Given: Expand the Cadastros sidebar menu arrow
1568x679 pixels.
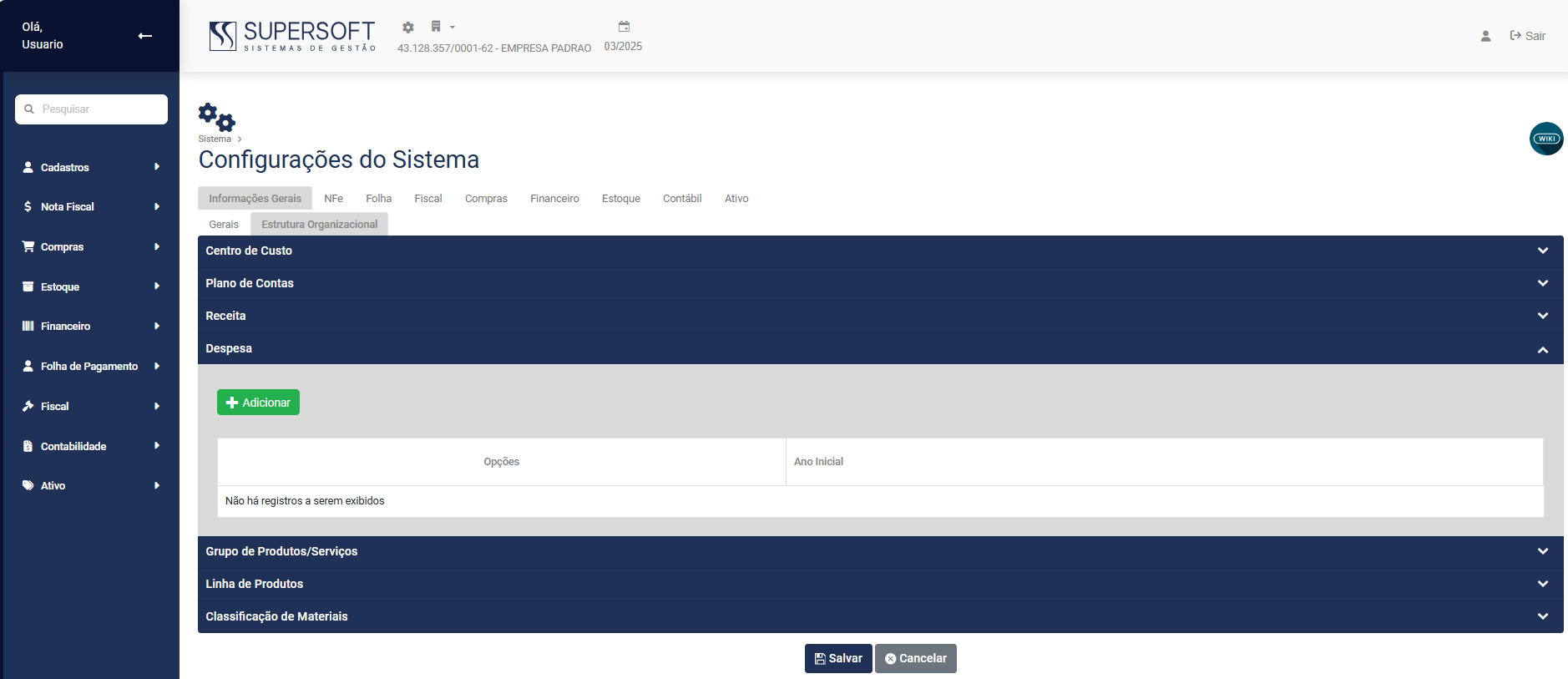Looking at the screenshot, I should pyautogui.click(x=157, y=167).
